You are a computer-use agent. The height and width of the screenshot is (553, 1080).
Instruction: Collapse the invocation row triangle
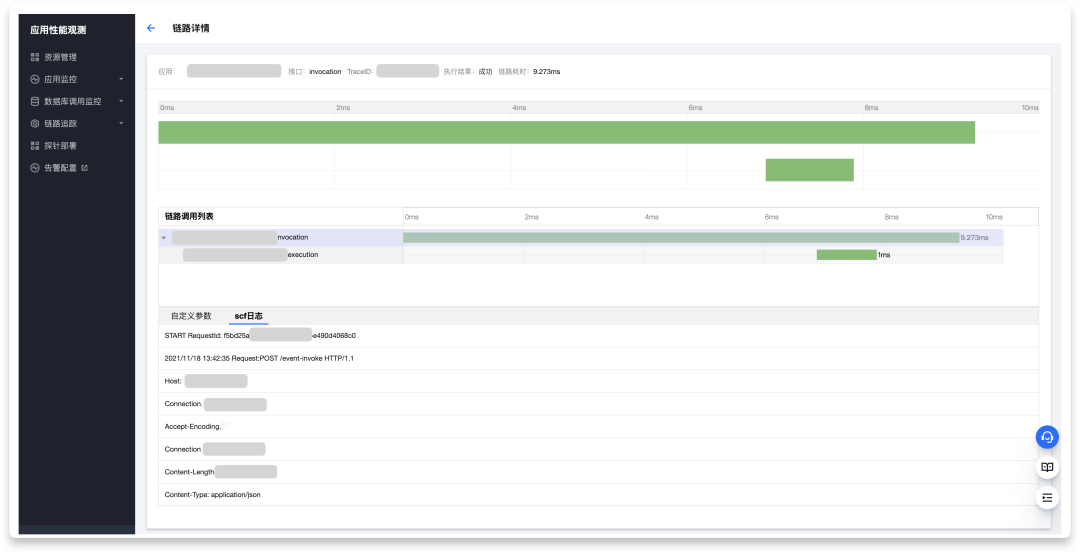pyautogui.click(x=164, y=238)
